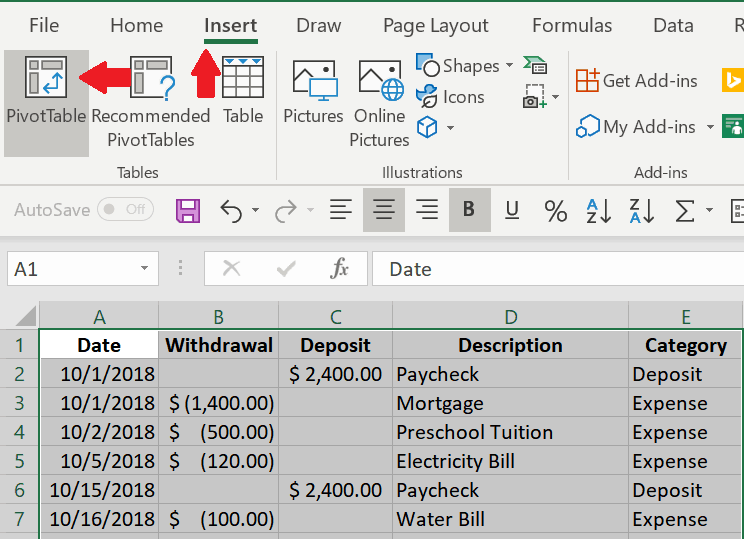
Task: Select column D header
Action: pyautogui.click(x=510, y=317)
